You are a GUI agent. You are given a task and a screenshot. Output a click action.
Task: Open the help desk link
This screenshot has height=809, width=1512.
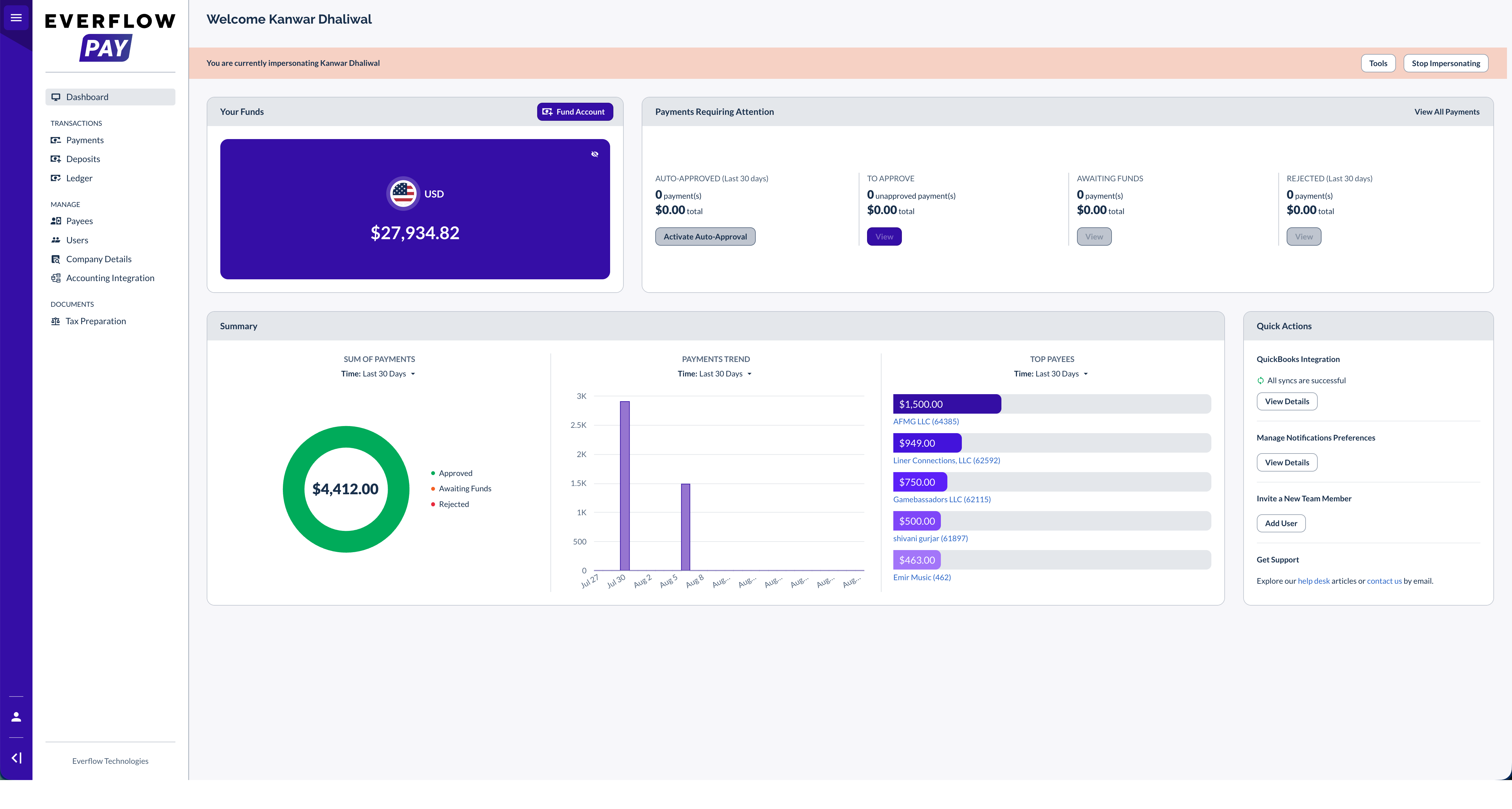(x=1314, y=581)
